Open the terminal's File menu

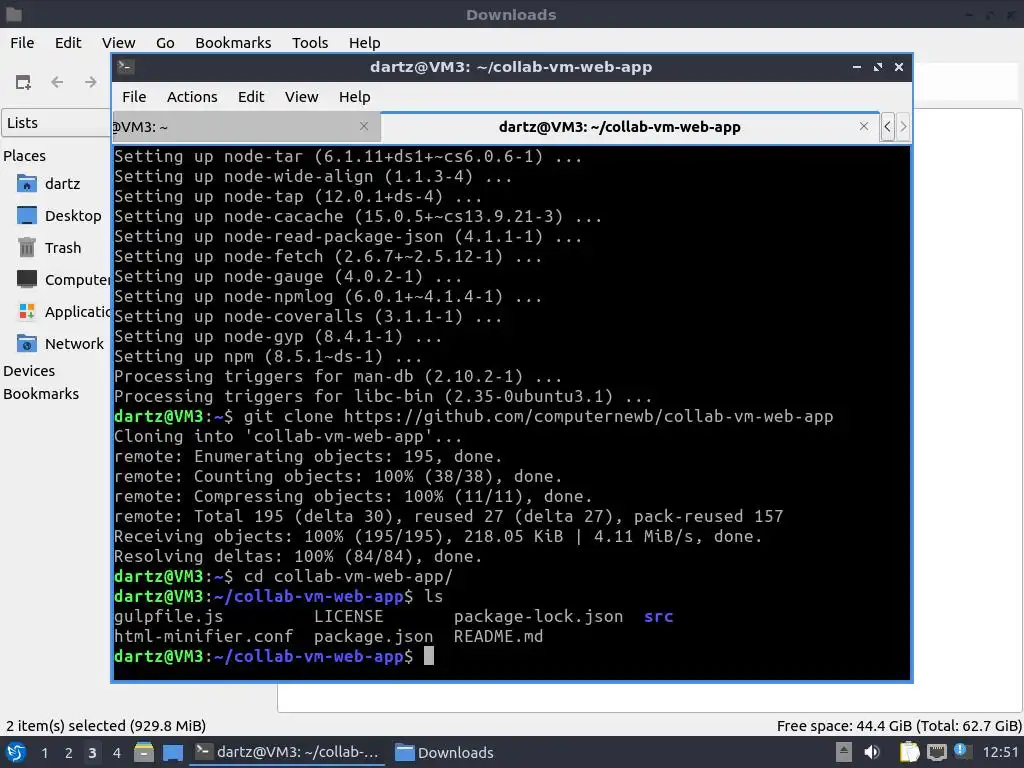[x=134, y=97]
